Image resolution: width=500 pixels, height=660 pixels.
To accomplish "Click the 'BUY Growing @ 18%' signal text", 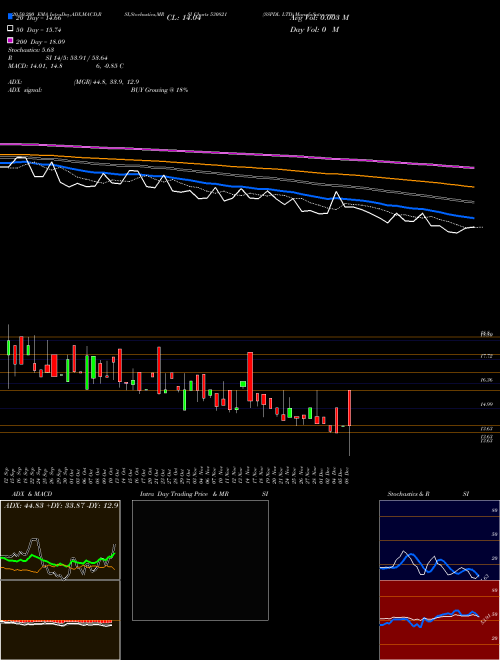I will coord(159,90).
